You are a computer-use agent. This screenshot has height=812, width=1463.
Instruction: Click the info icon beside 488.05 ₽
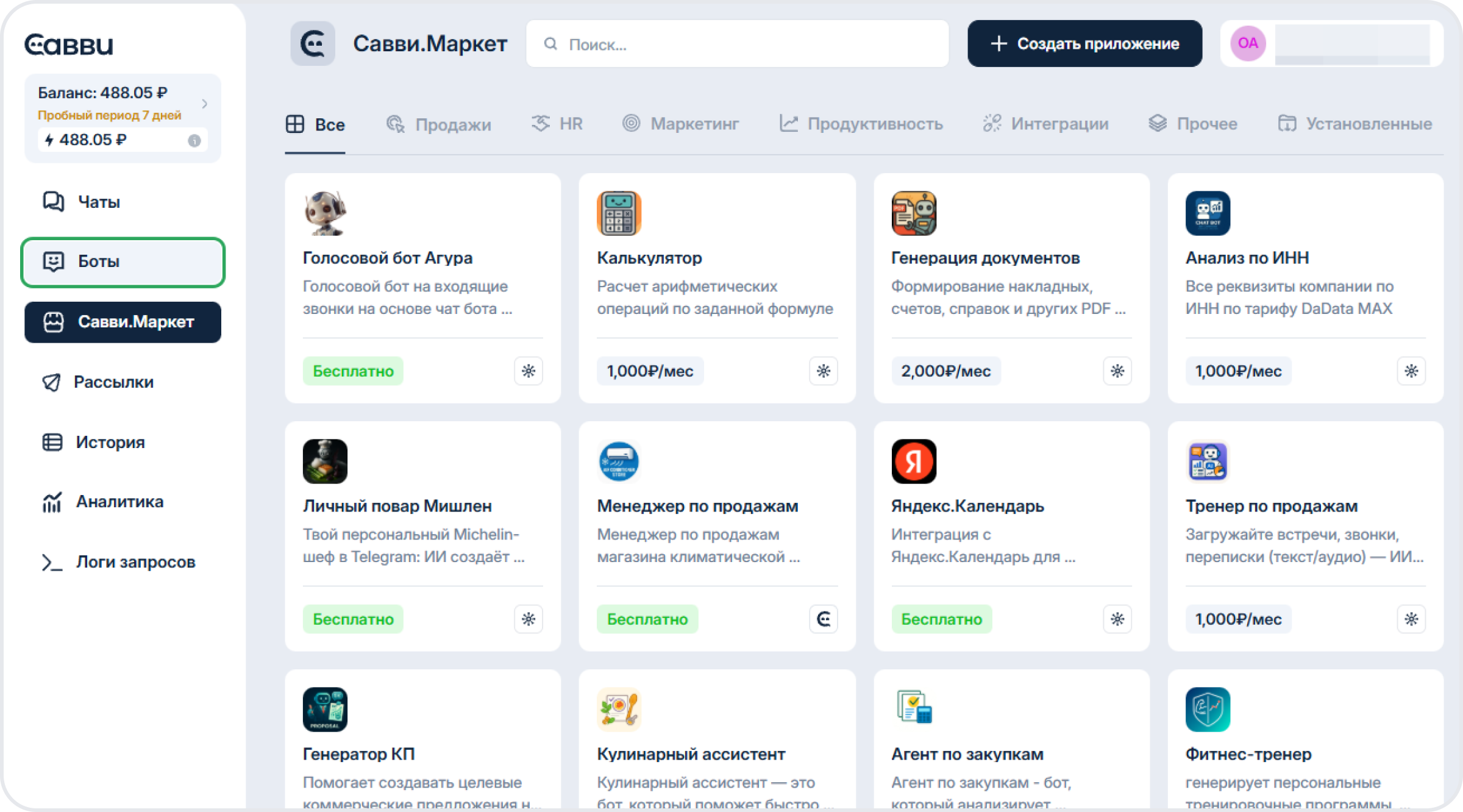tap(194, 141)
